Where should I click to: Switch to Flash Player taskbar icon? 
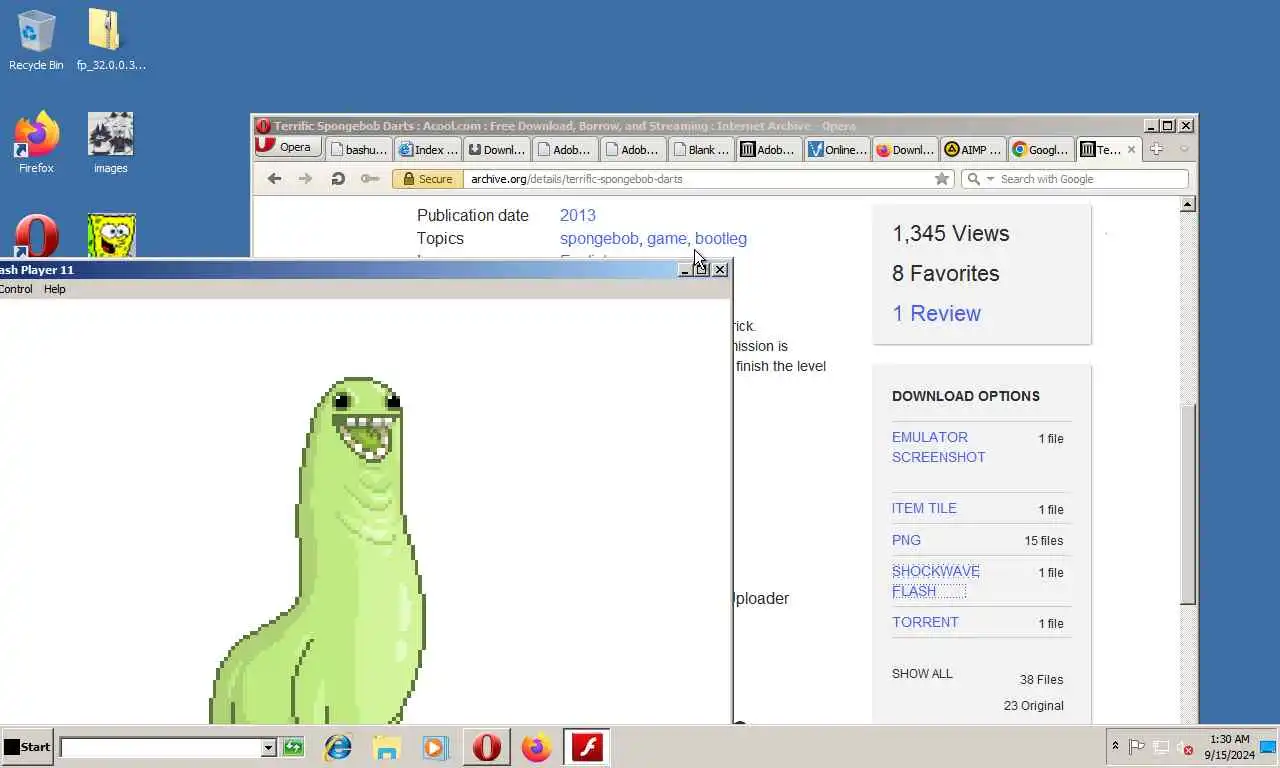tap(587, 747)
